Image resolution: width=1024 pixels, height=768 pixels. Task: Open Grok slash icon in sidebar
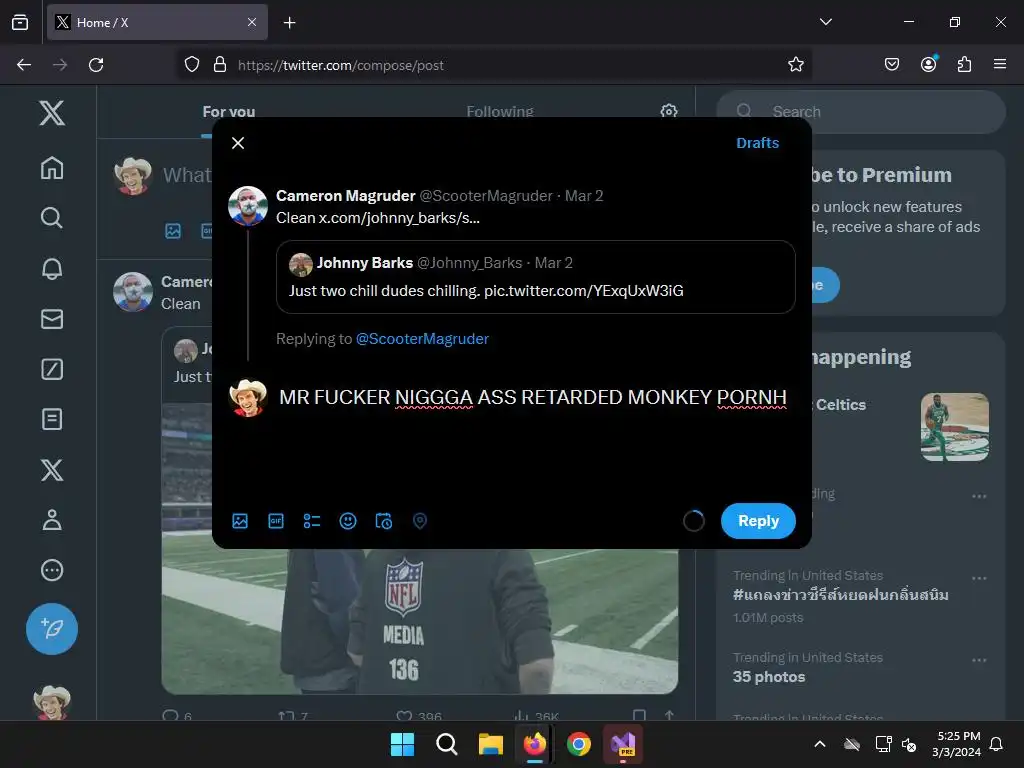coord(52,369)
